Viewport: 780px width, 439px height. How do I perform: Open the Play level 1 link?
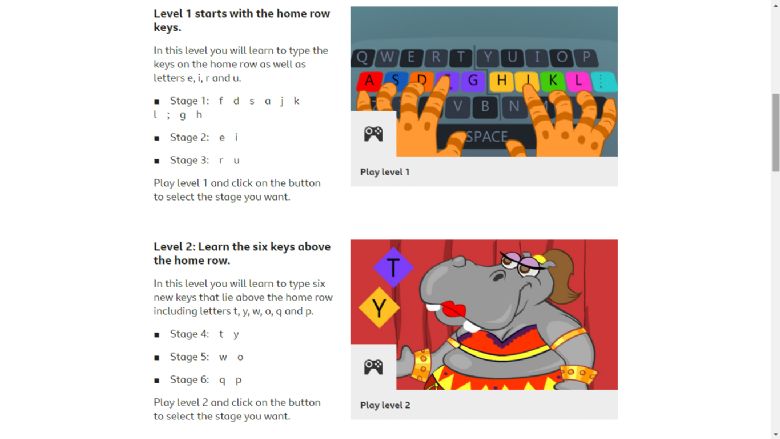point(385,172)
